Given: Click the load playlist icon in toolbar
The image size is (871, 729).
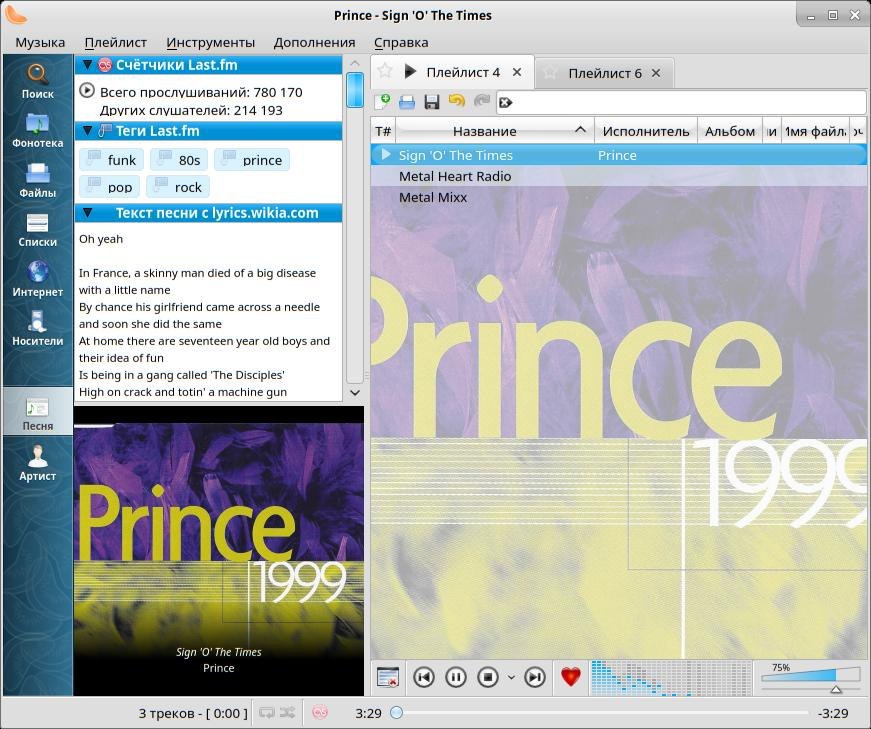Looking at the screenshot, I should (x=407, y=102).
